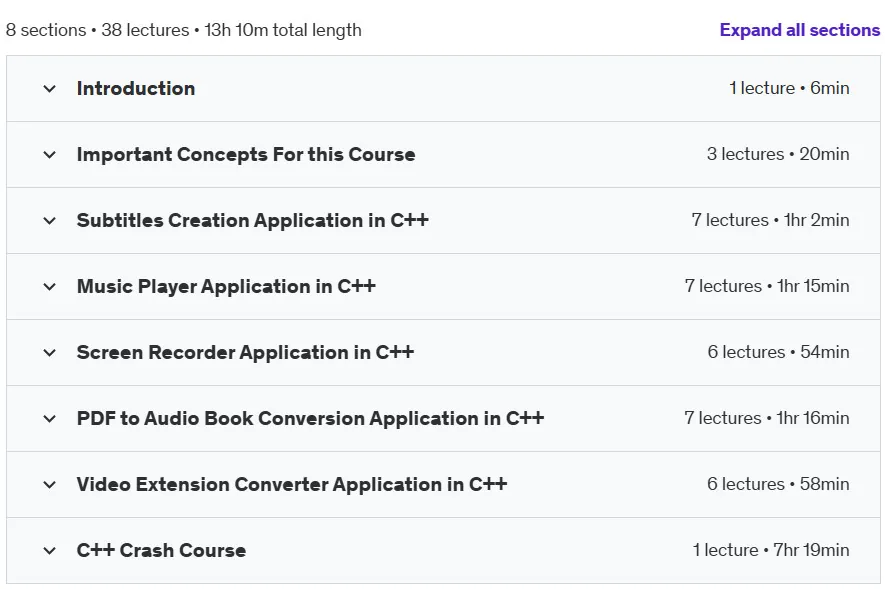Expand Subtitles Creation Application chevron
Screen dimensions: 885x589
[50, 221]
